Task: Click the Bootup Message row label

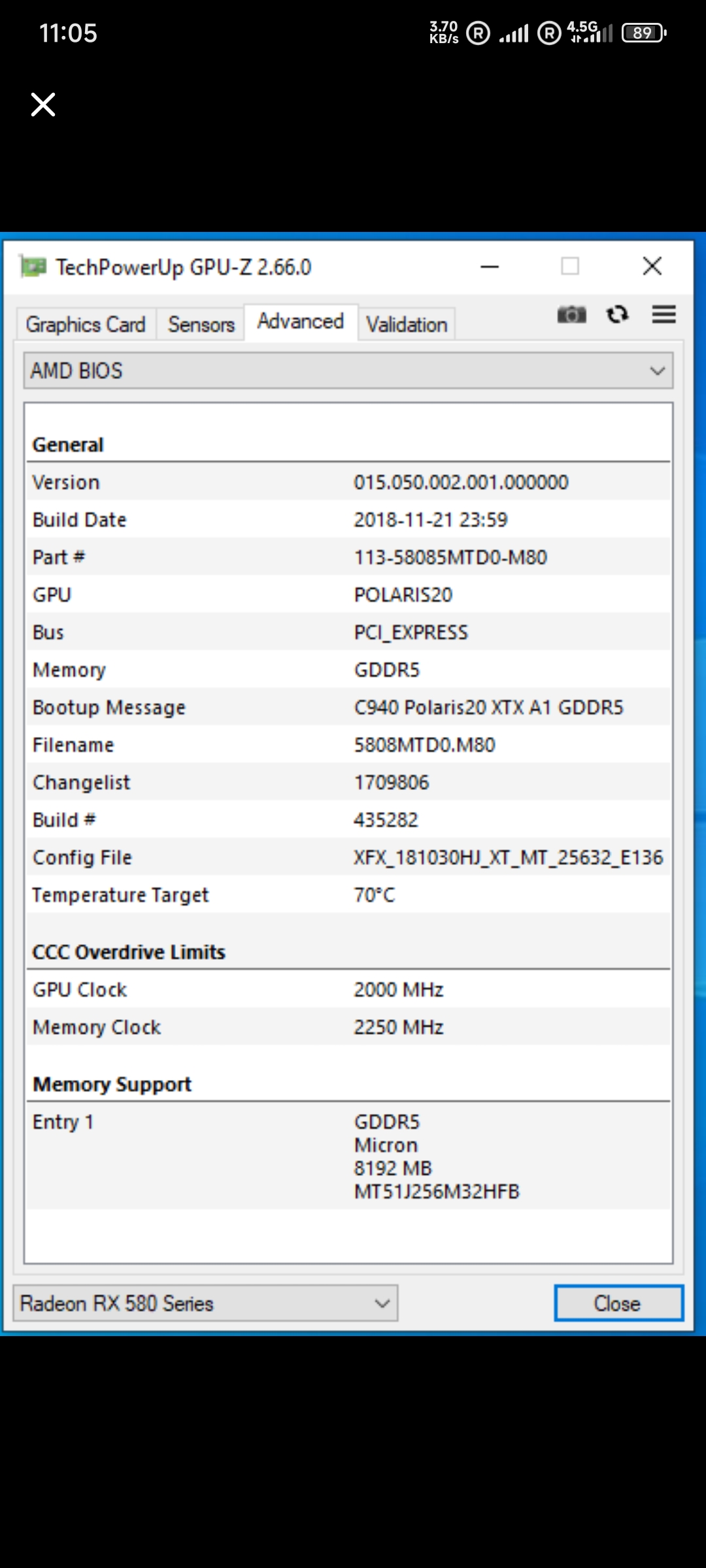Action: coord(109,708)
